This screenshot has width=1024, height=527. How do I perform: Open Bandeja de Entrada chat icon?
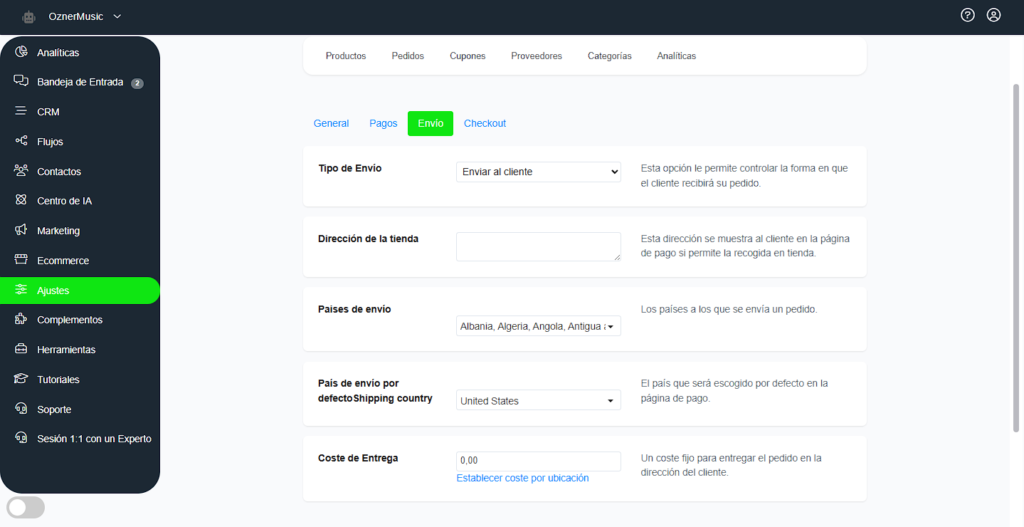tap(21, 82)
